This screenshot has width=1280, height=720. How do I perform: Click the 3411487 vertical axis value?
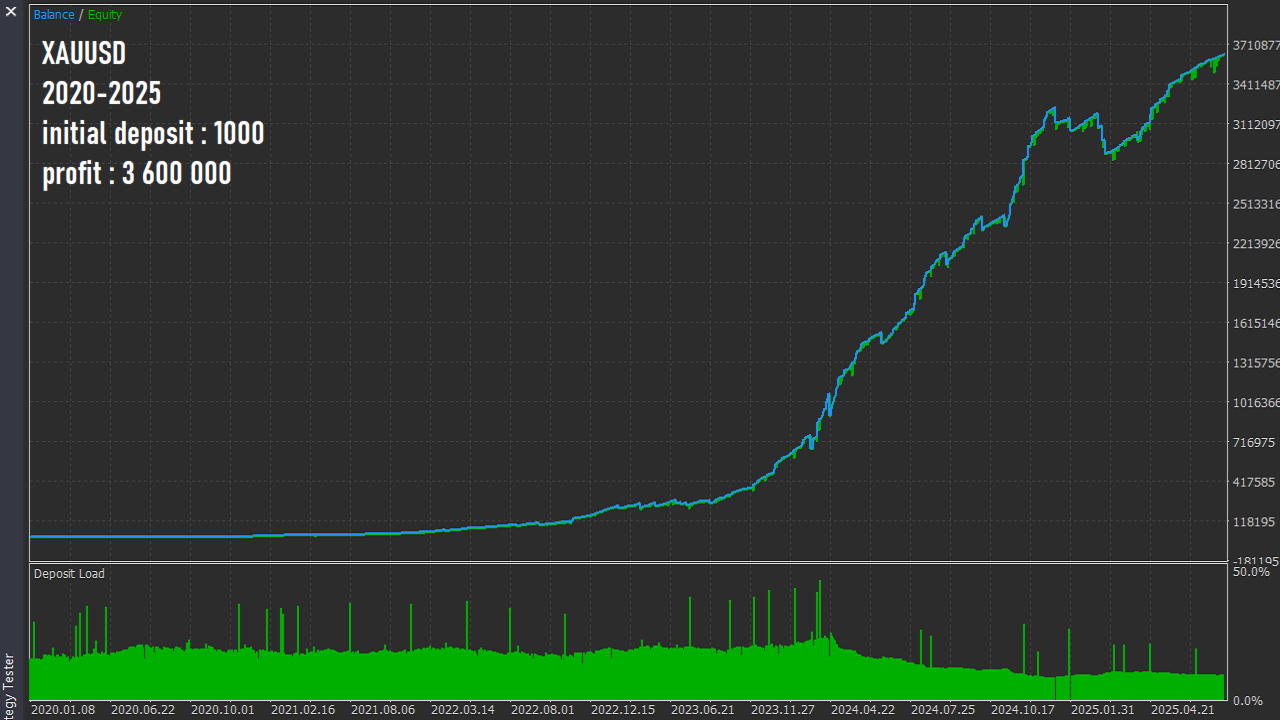[1256, 86]
